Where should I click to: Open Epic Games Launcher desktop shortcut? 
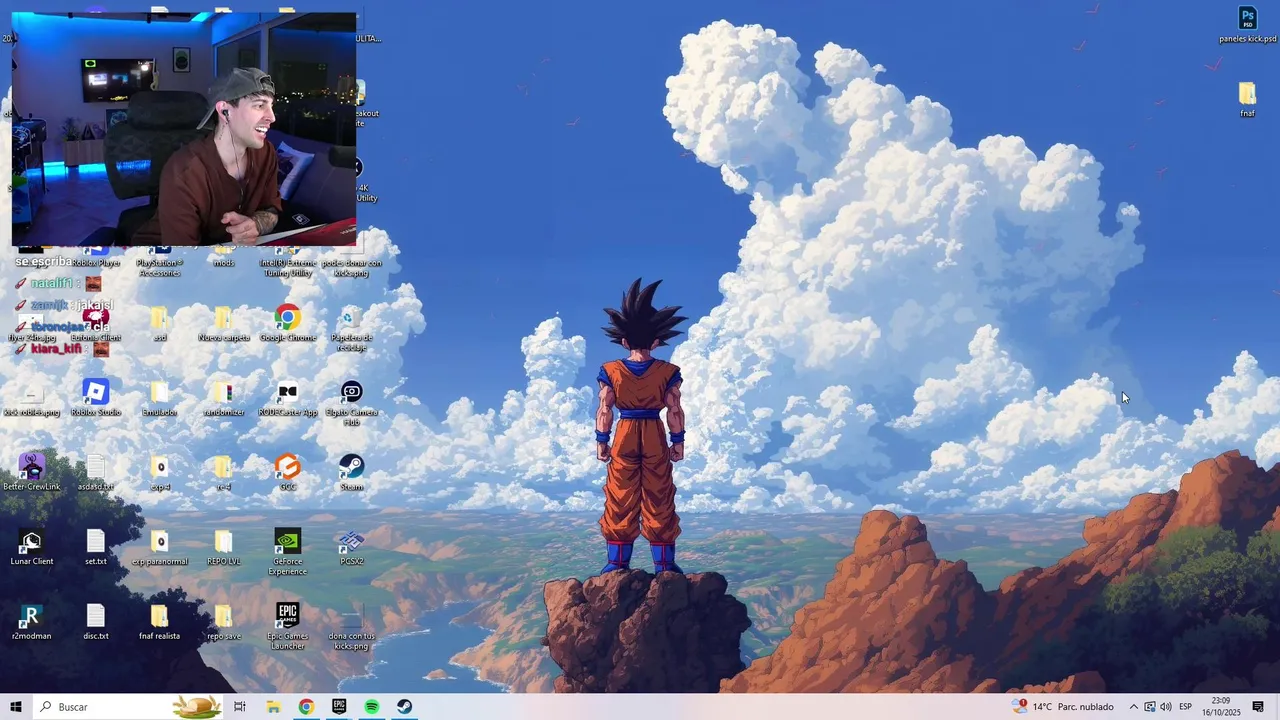click(288, 627)
